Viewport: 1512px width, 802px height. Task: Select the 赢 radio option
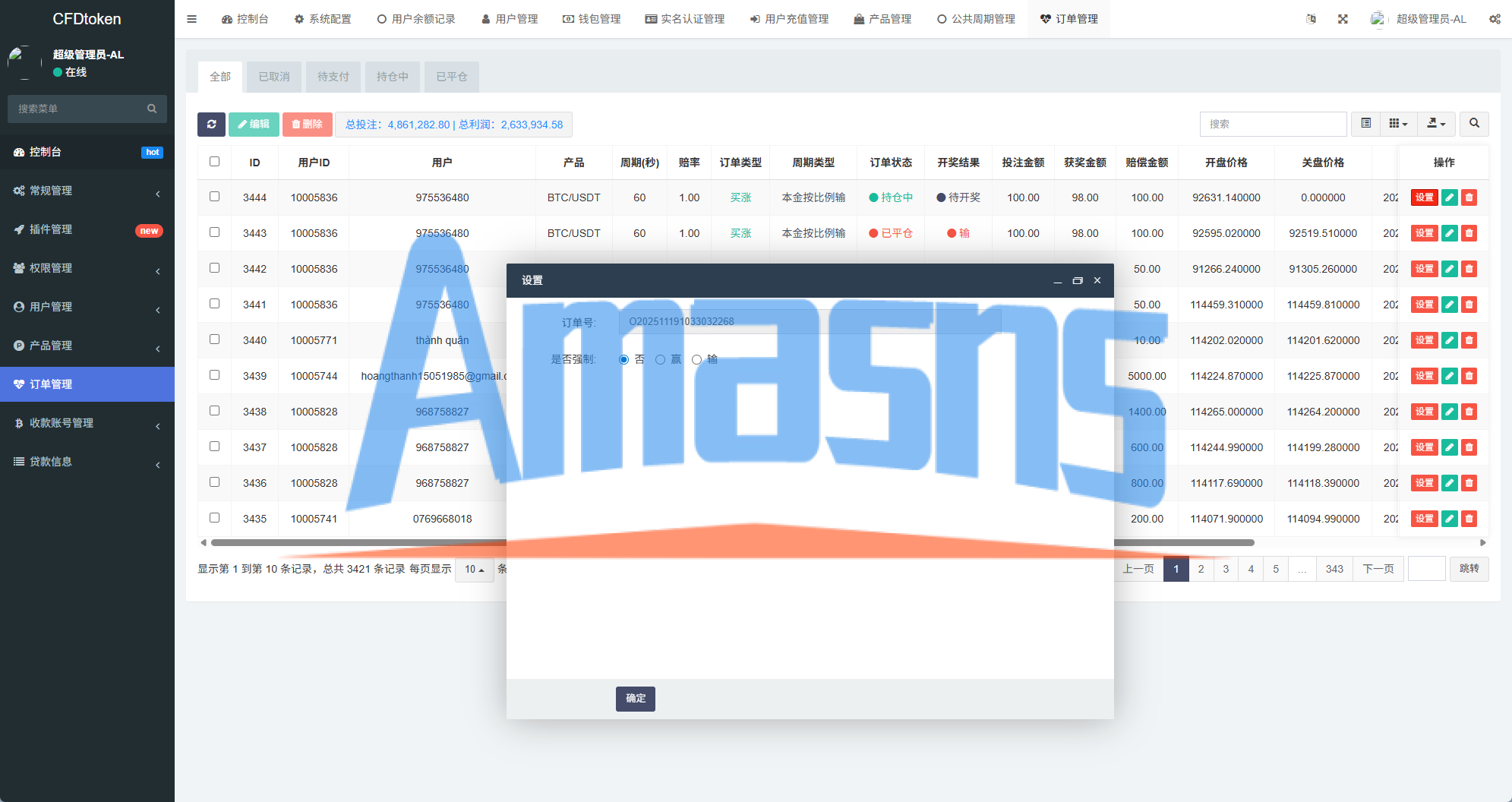(661, 360)
